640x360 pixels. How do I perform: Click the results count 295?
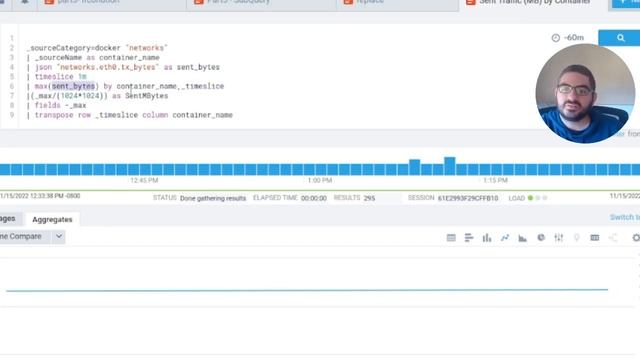pos(369,198)
